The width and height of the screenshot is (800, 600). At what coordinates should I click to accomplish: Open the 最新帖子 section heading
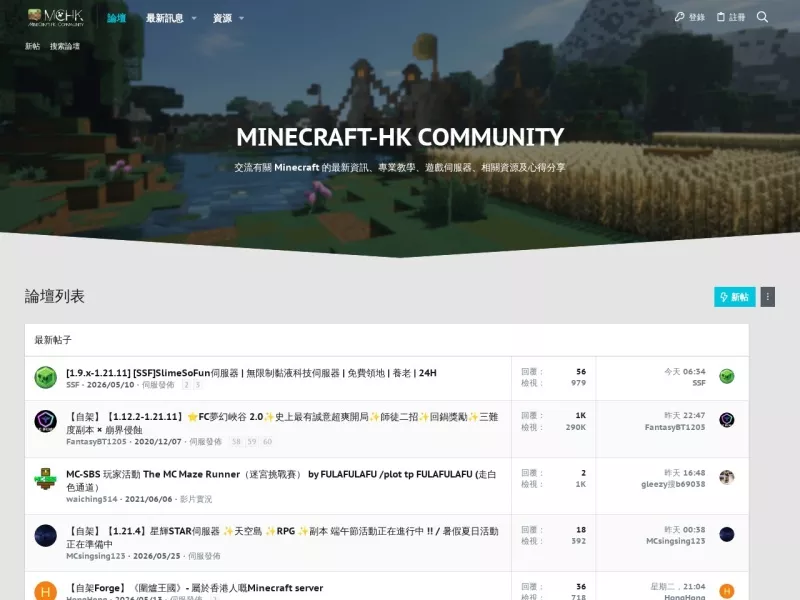coord(53,340)
